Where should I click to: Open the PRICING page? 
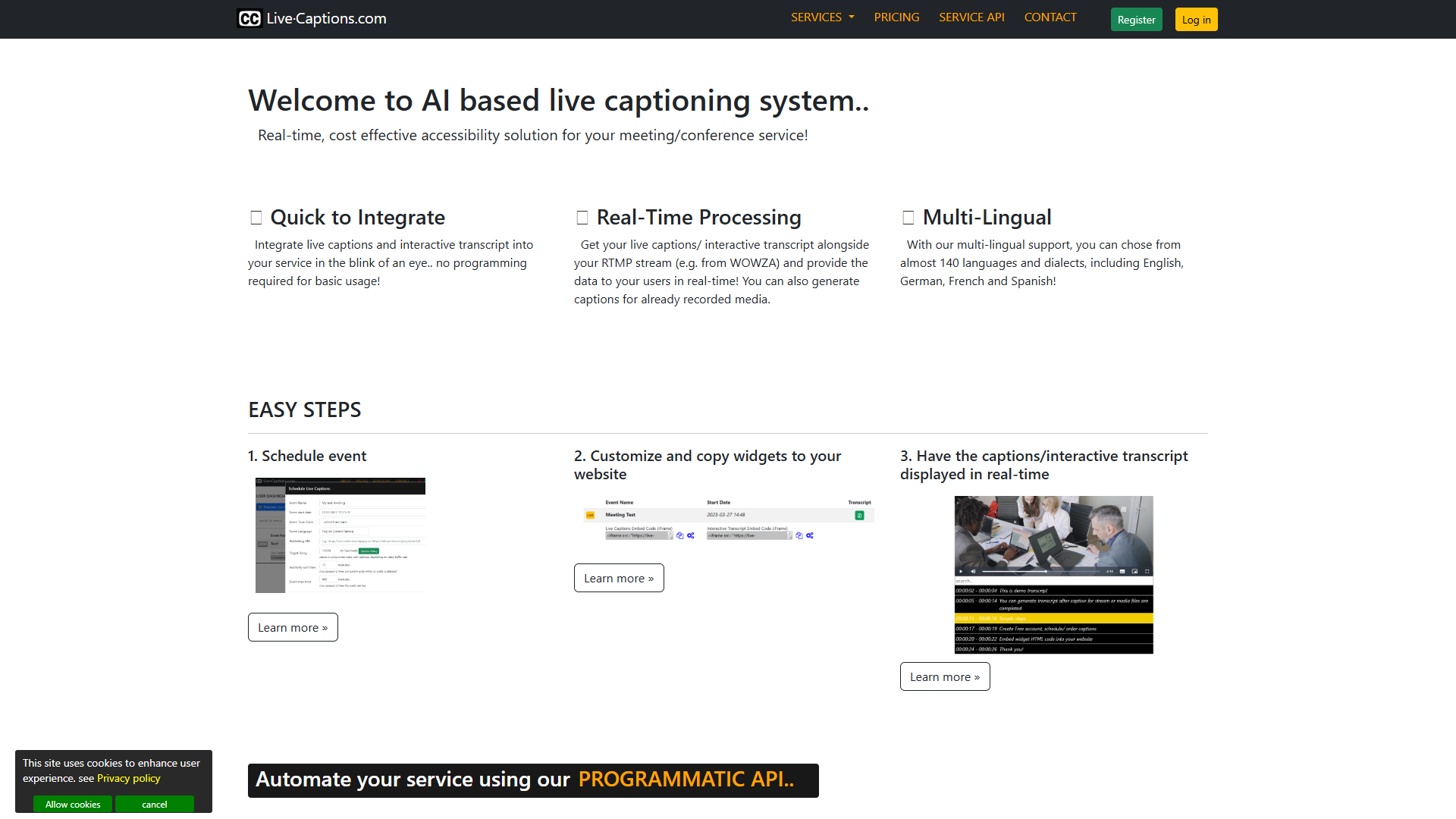click(896, 17)
